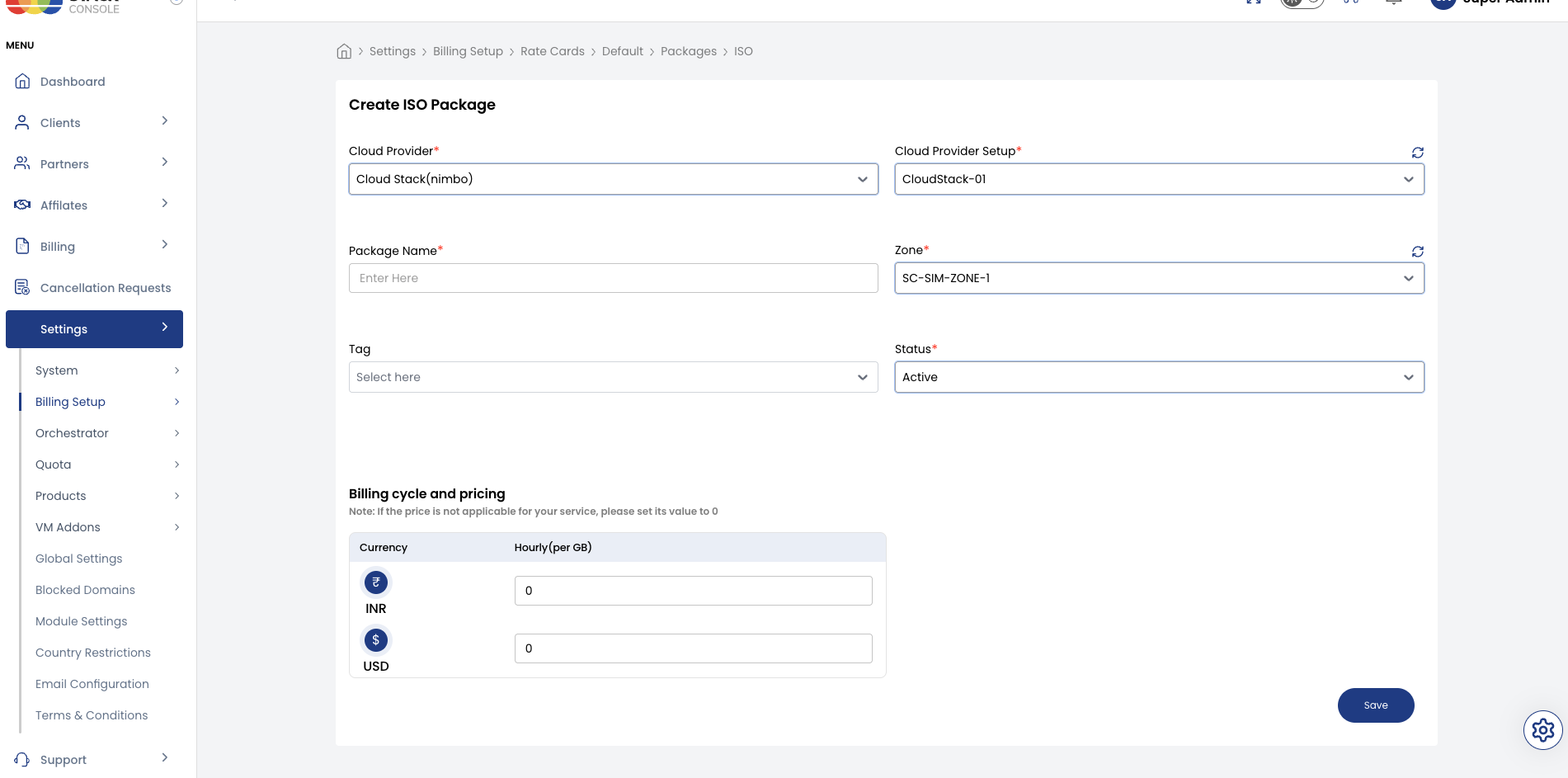
Task: Expand the Billing submenu chevron
Action: (165, 245)
